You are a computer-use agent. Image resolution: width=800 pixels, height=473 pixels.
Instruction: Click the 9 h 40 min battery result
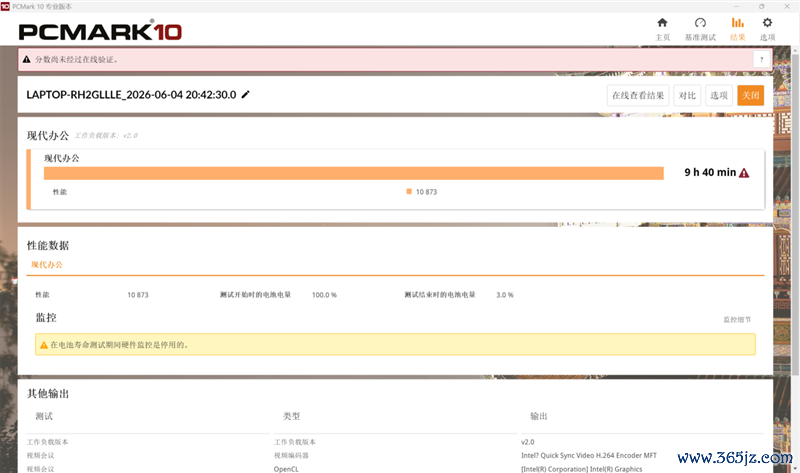click(710, 172)
